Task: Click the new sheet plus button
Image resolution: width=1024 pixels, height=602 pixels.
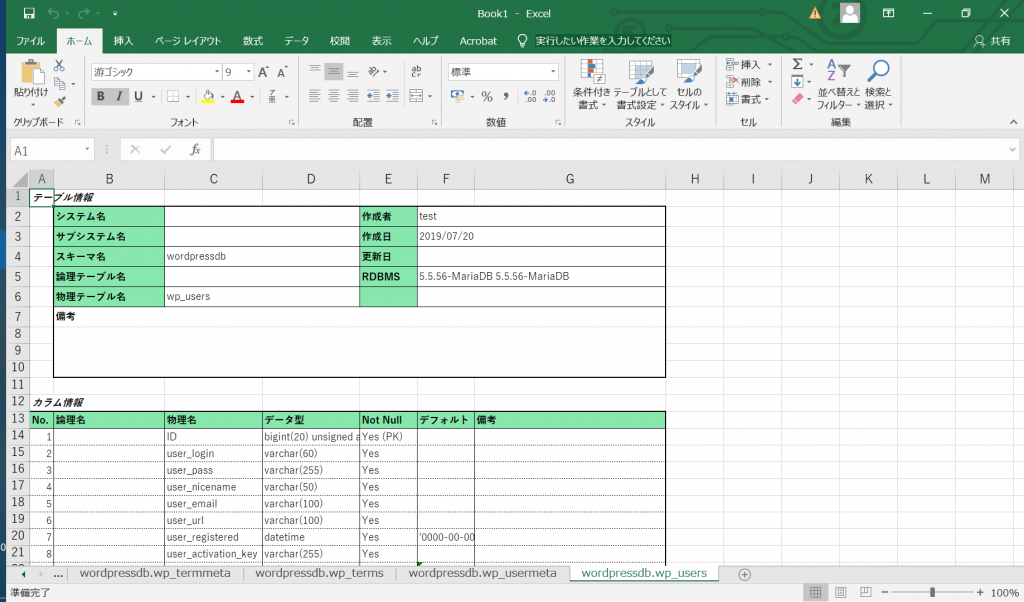Action: click(x=744, y=575)
